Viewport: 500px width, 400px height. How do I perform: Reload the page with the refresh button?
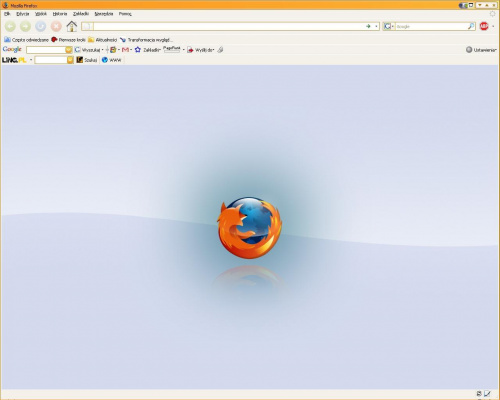pos(41,26)
